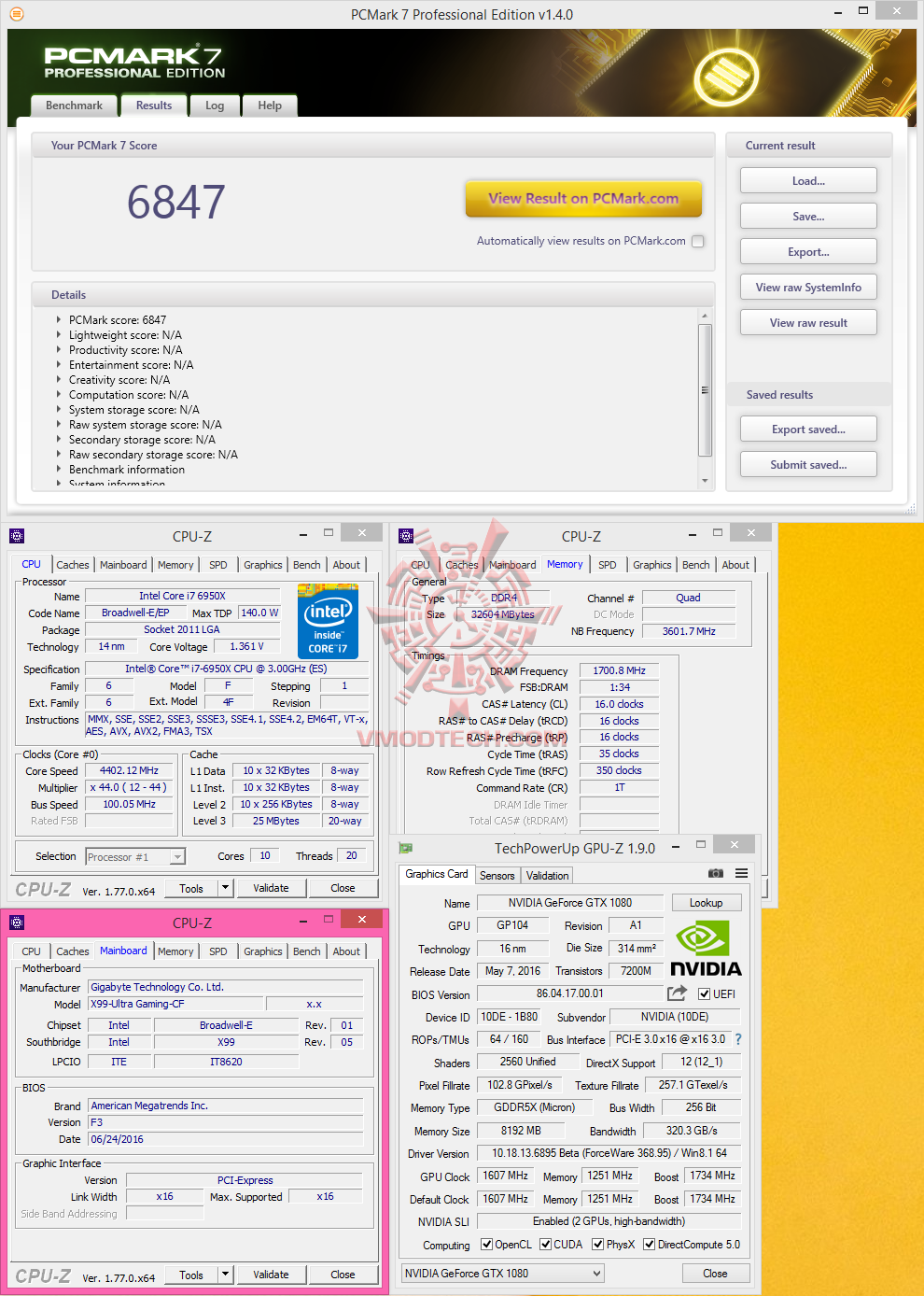Open the Help tab in PCMark
This screenshot has width=924, height=1296.
click(x=270, y=106)
